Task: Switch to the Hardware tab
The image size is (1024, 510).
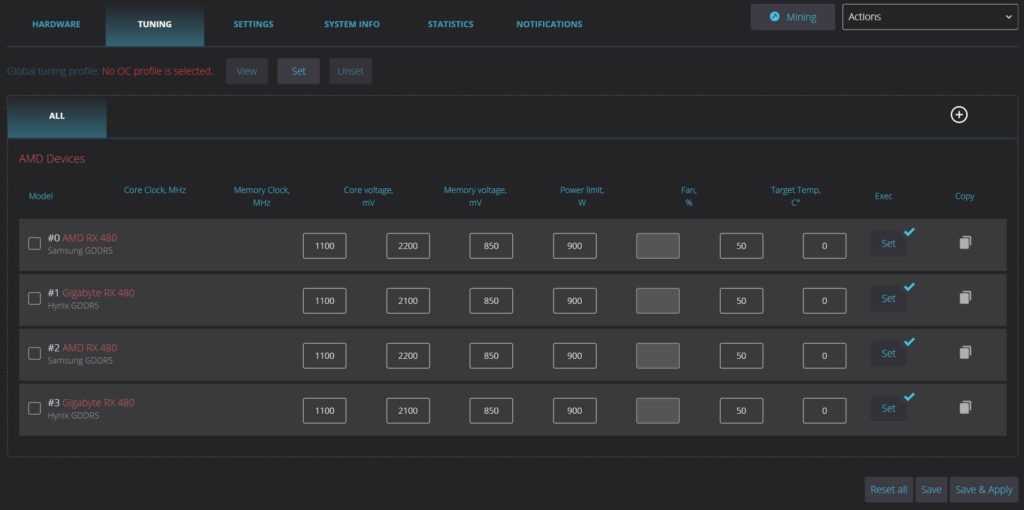Action: click(56, 24)
